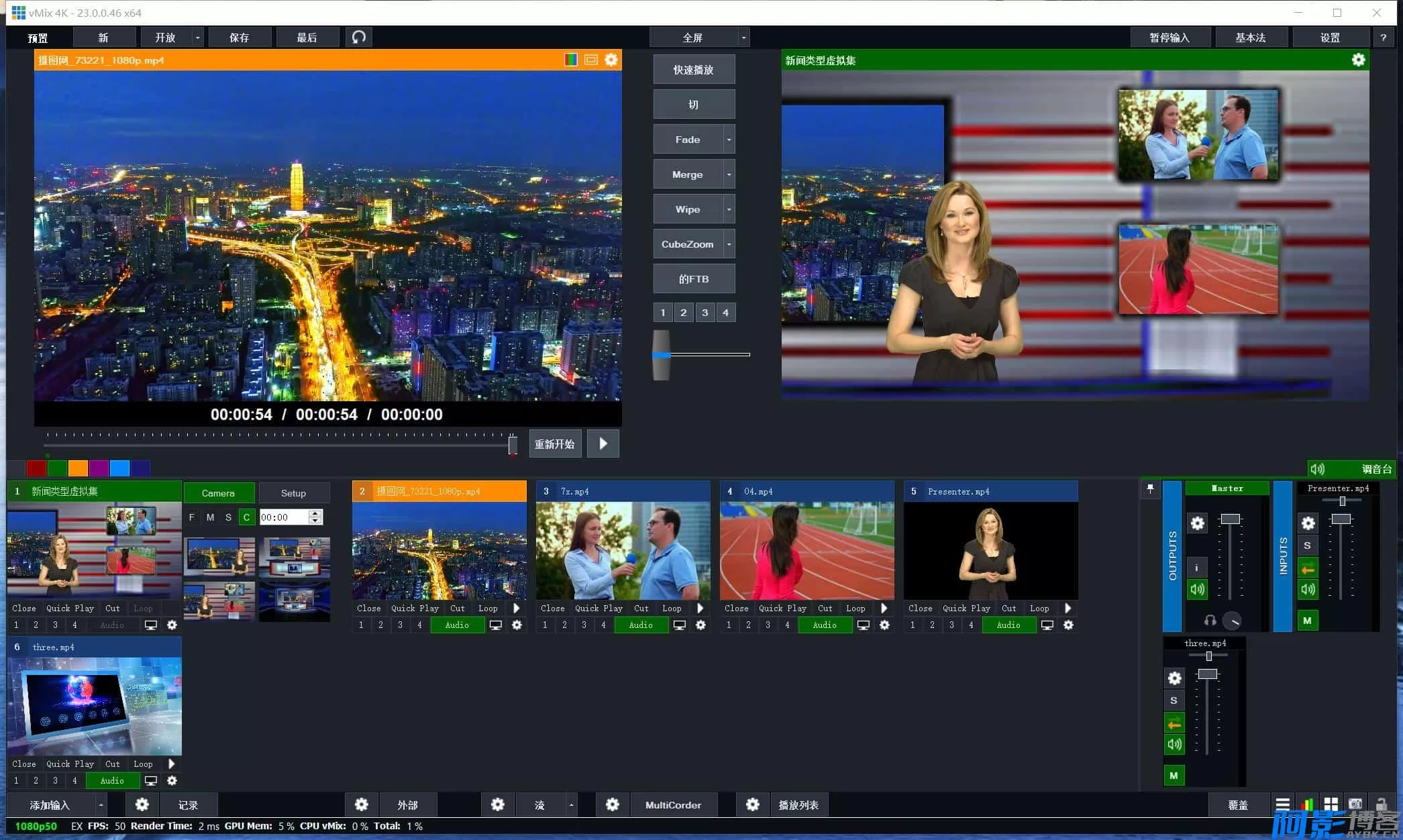Click monitor icon under 7x.mp4 input

pyautogui.click(x=680, y=625)
